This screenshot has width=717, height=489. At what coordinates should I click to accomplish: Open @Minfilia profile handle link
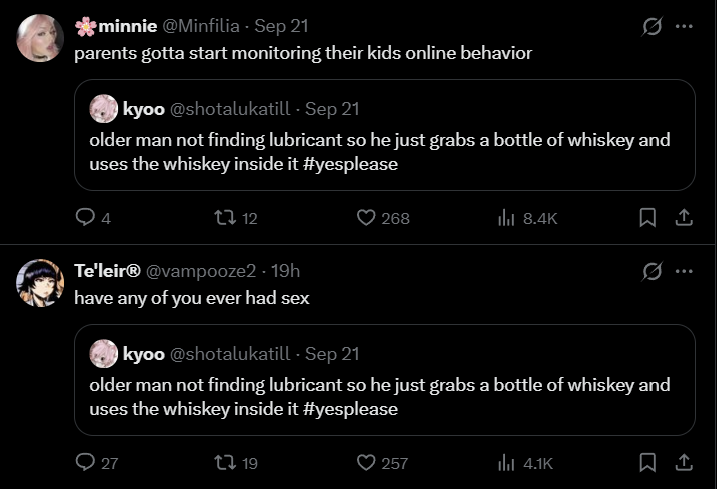(201, 26)
